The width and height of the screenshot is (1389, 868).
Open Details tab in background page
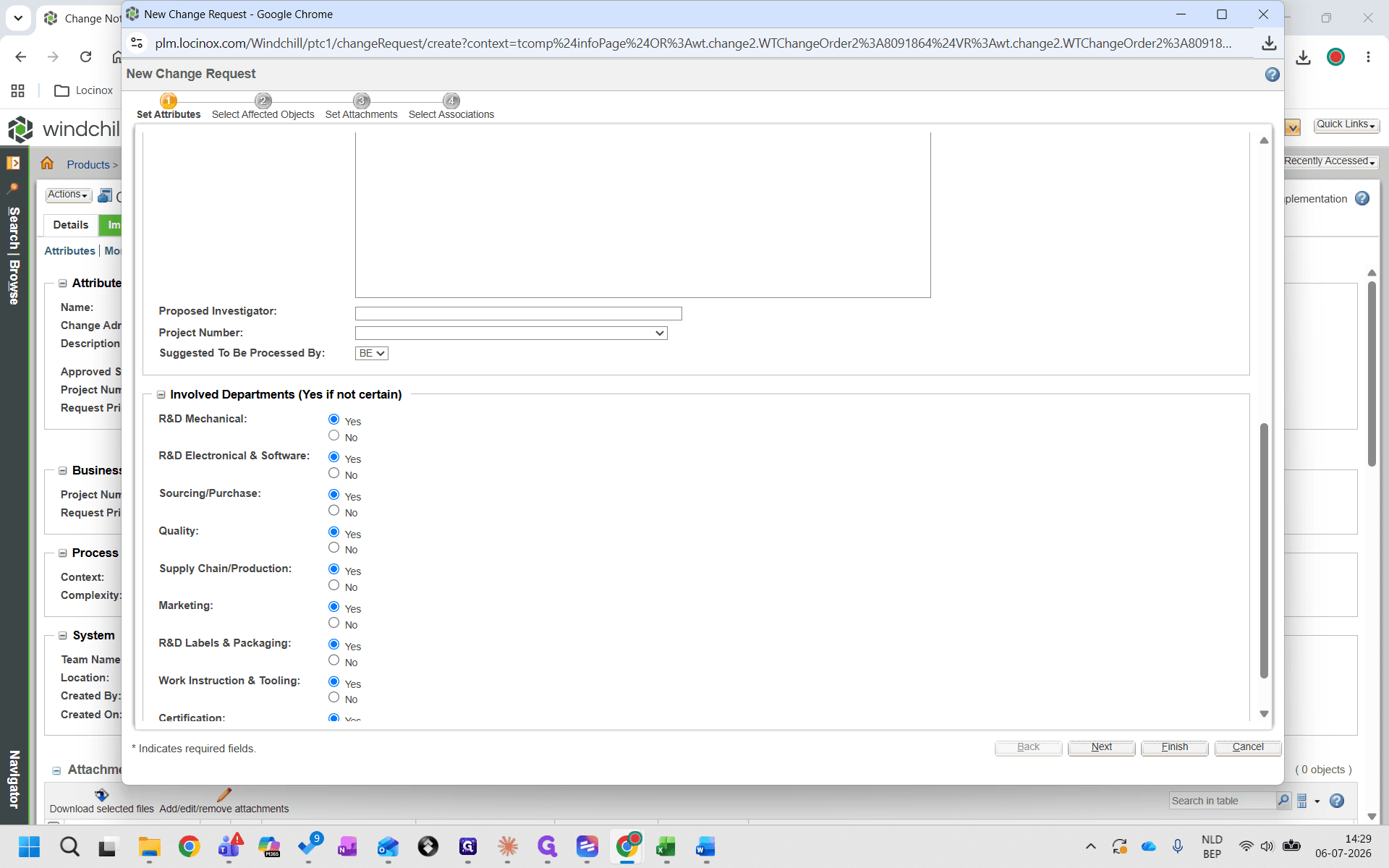70,225
